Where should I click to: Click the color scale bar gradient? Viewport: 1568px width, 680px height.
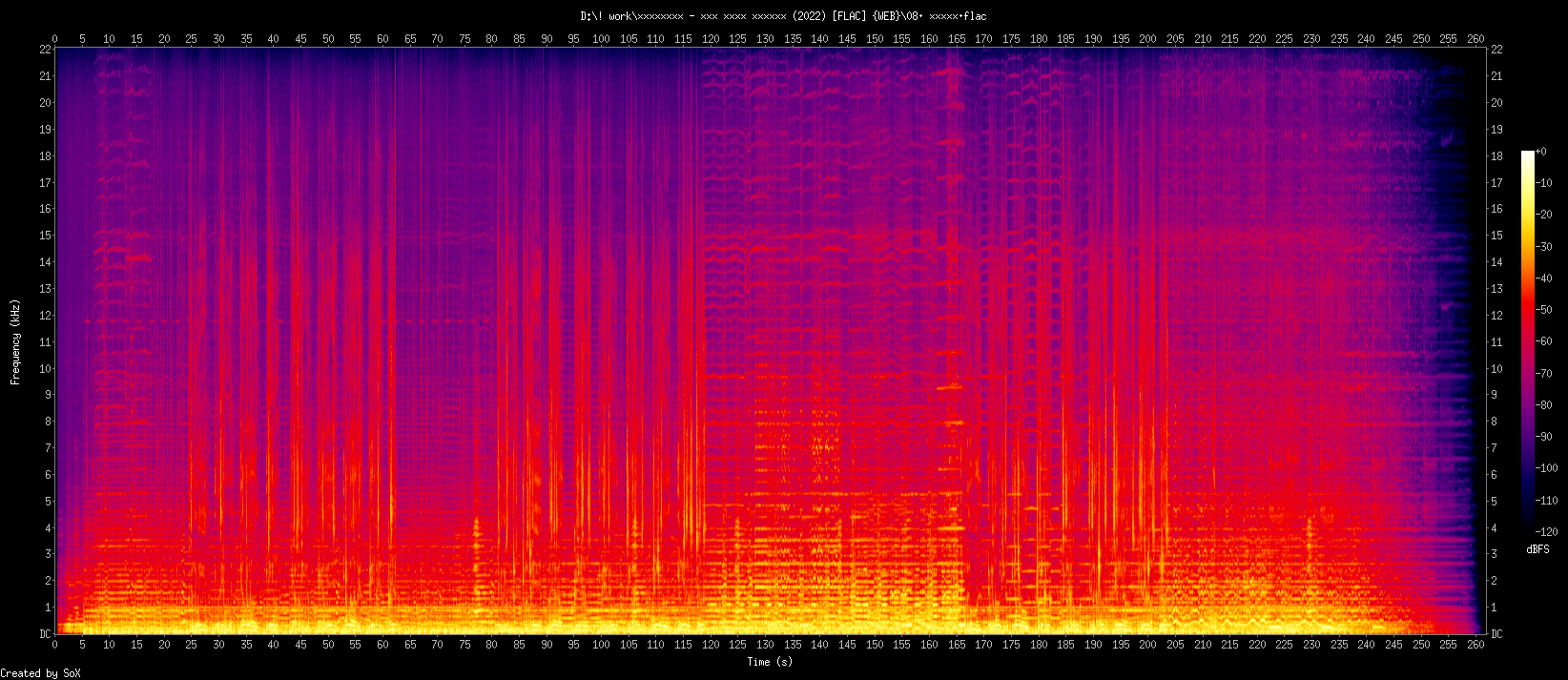(1528, 341)
